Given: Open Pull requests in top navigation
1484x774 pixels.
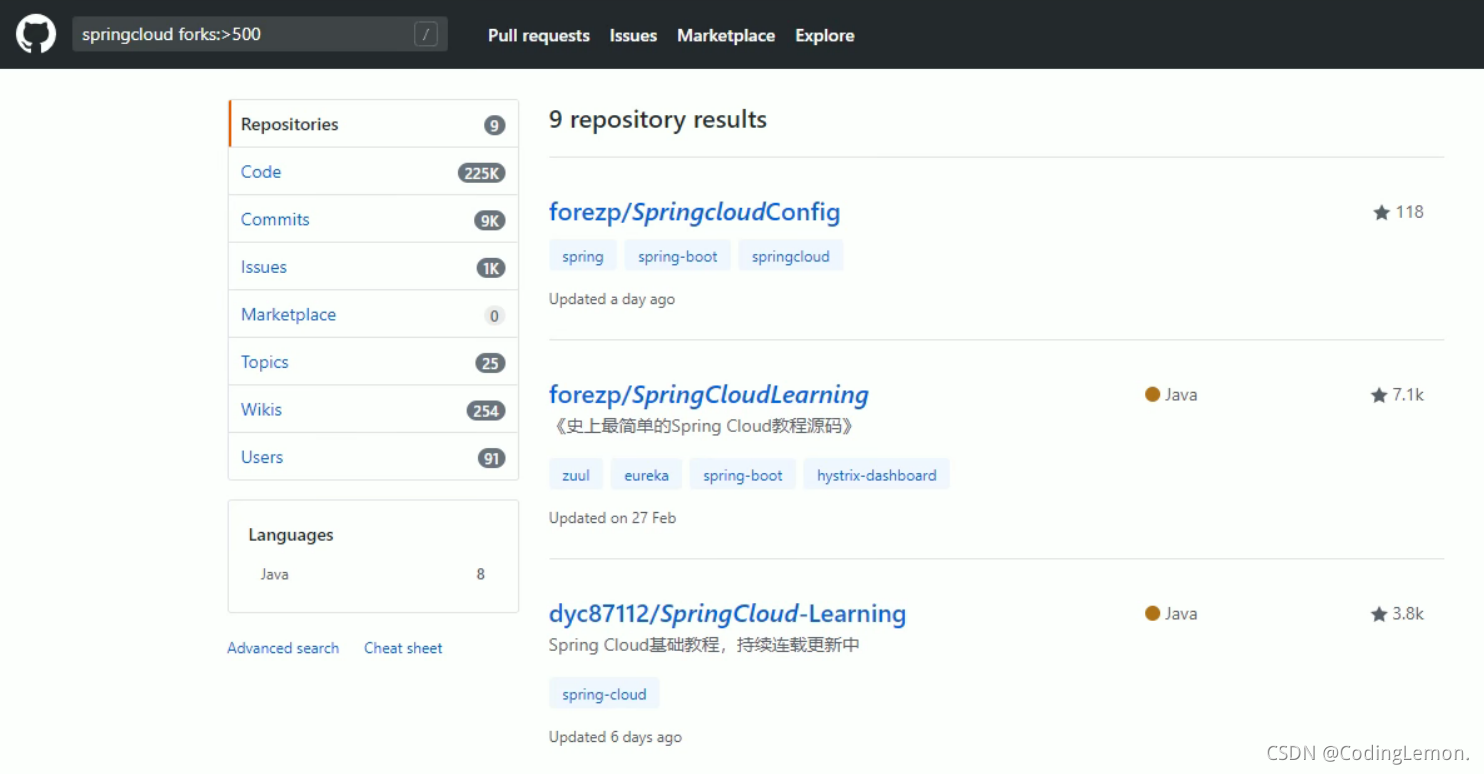Looking at the screenshot, I should pos(539,35).
